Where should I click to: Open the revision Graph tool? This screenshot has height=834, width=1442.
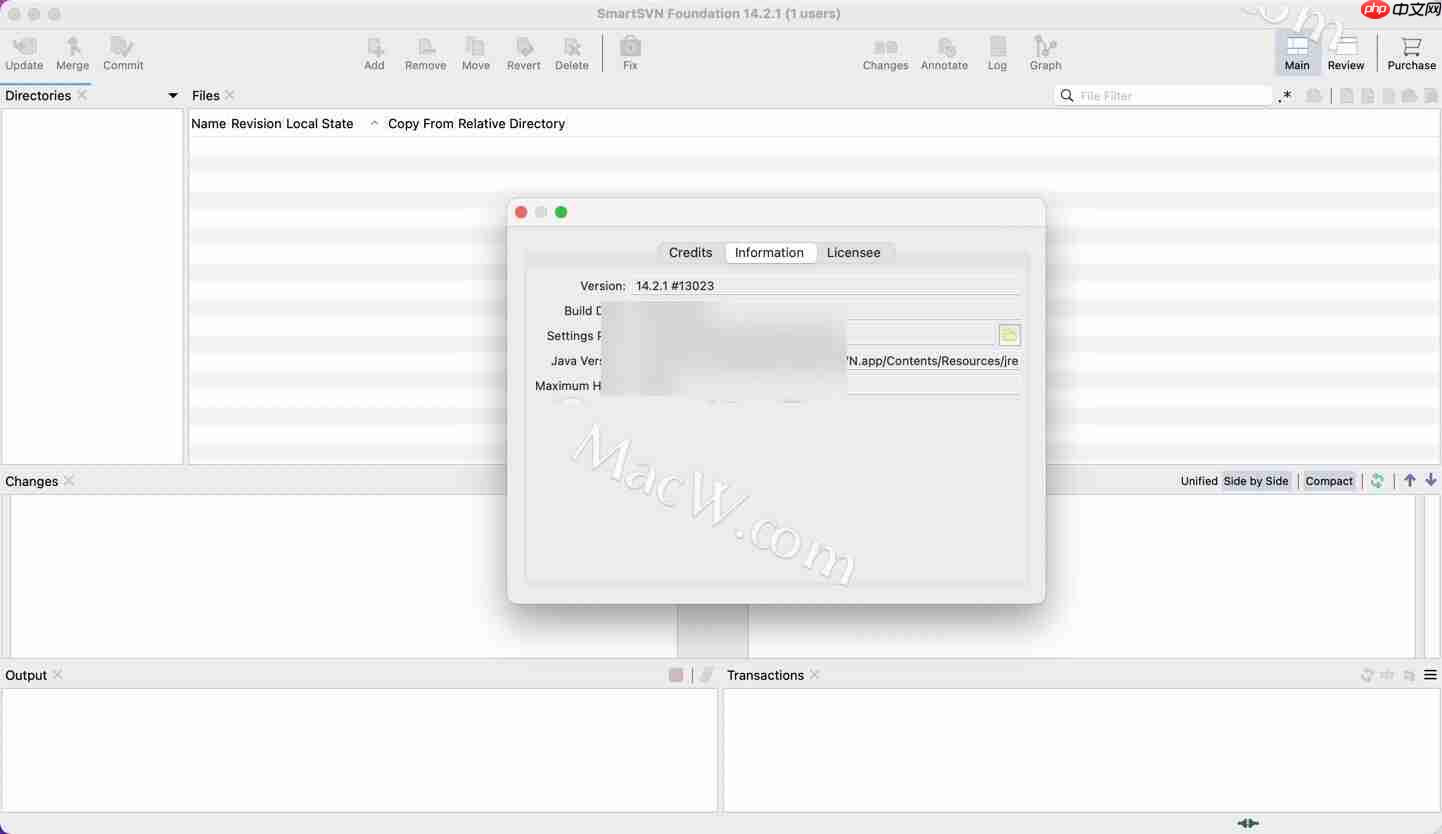click(1045, 52)
